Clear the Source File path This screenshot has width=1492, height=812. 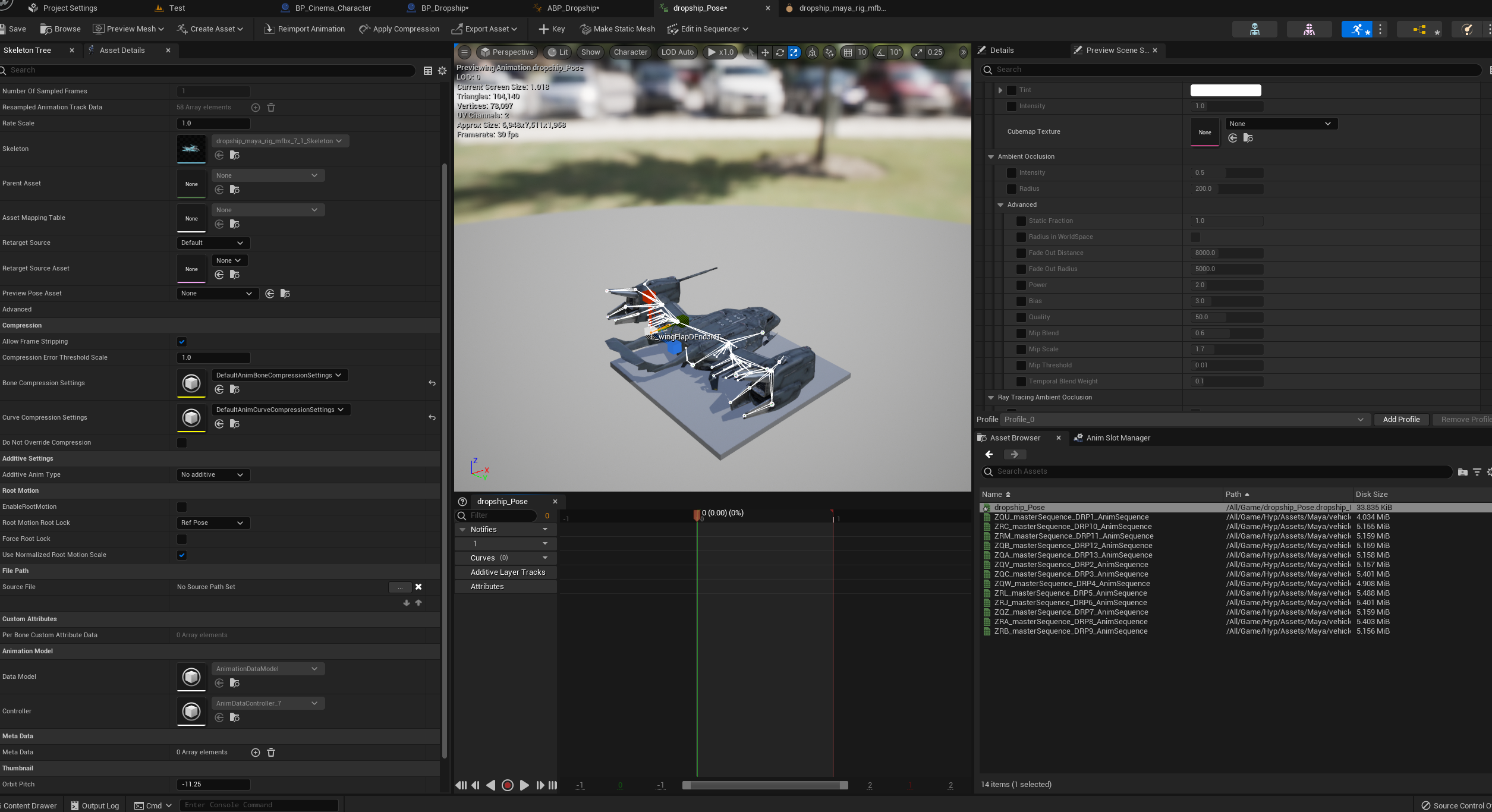click(418, 587)
